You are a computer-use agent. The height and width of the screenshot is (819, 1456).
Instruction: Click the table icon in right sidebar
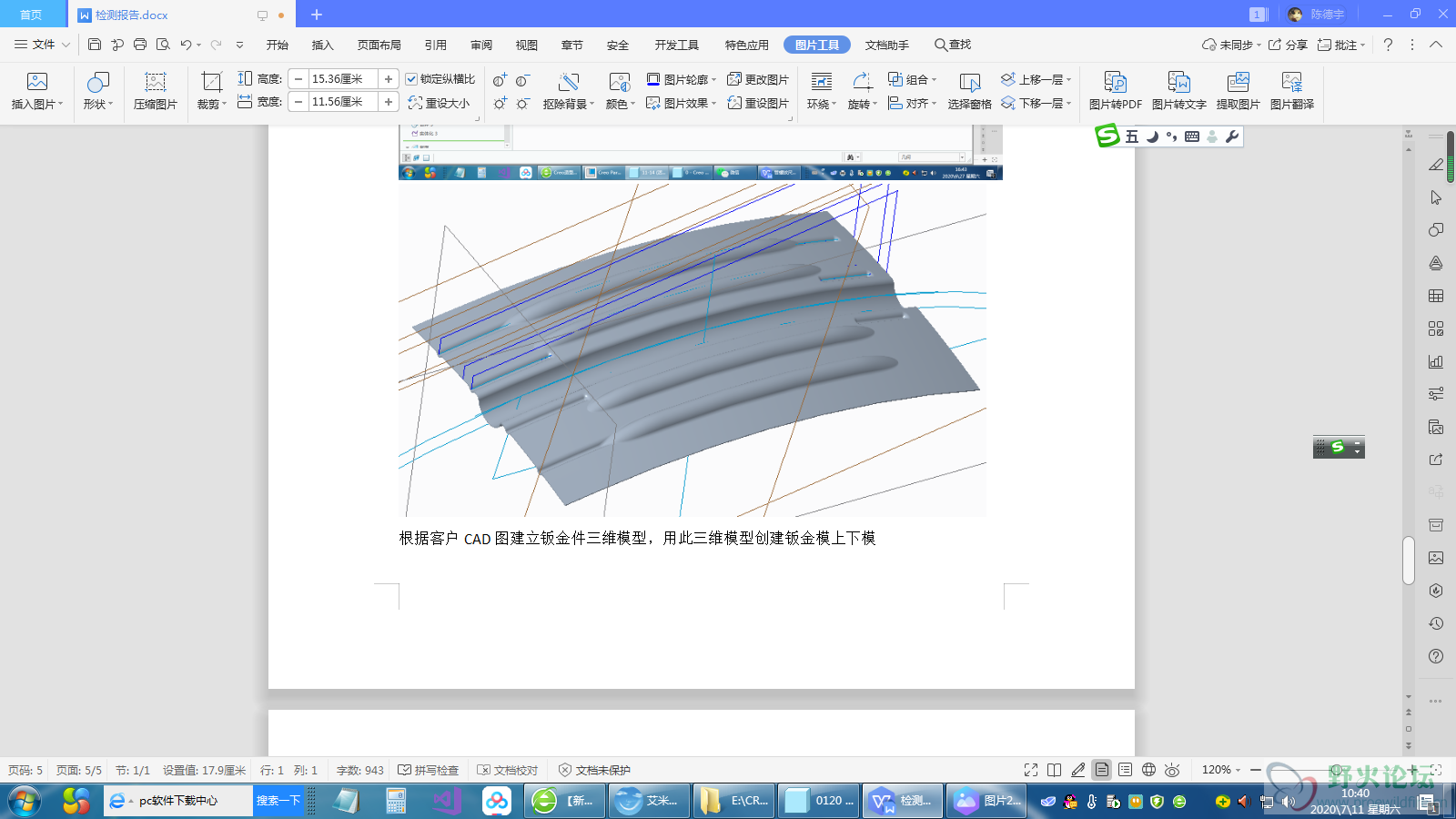pos(1436,296)
